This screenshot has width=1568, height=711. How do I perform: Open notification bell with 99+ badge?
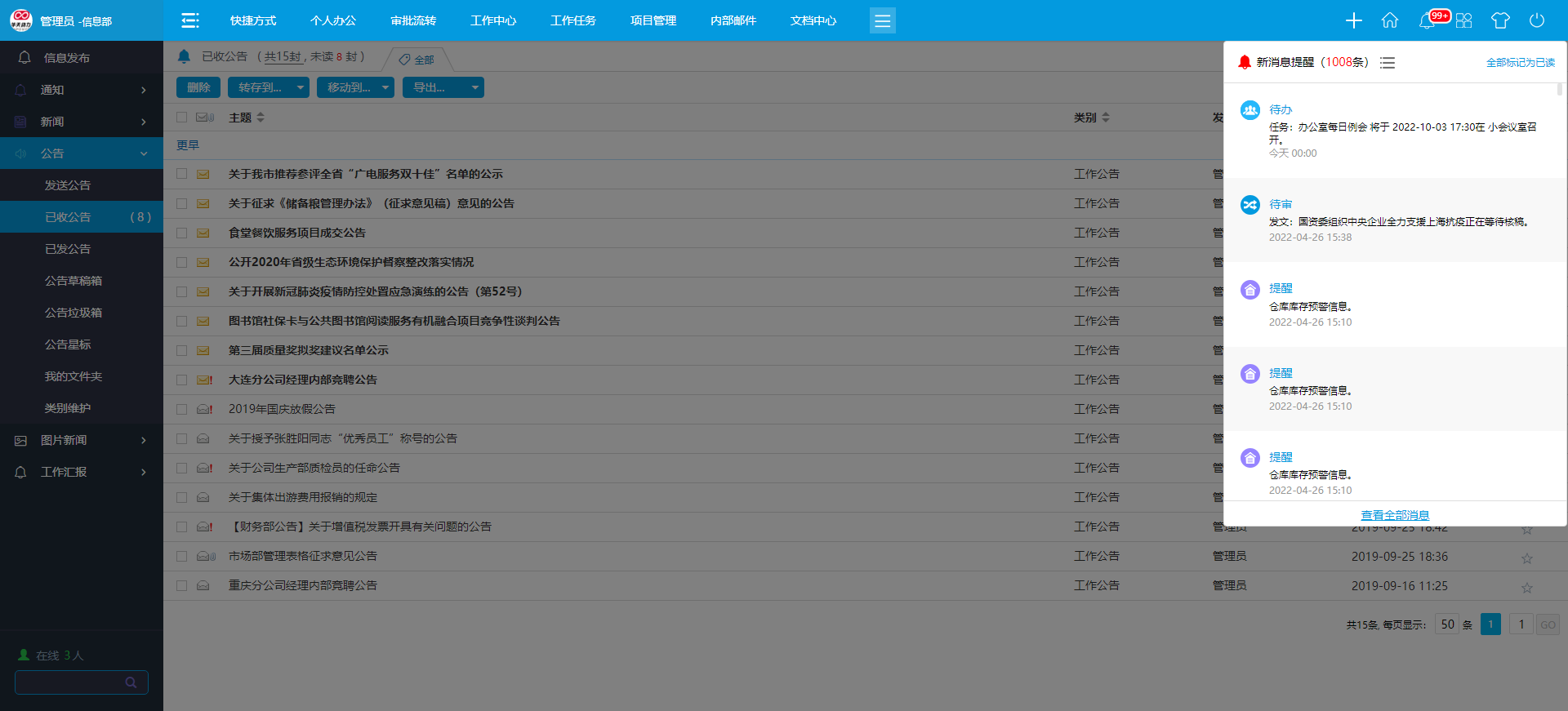pos(1428,20)
